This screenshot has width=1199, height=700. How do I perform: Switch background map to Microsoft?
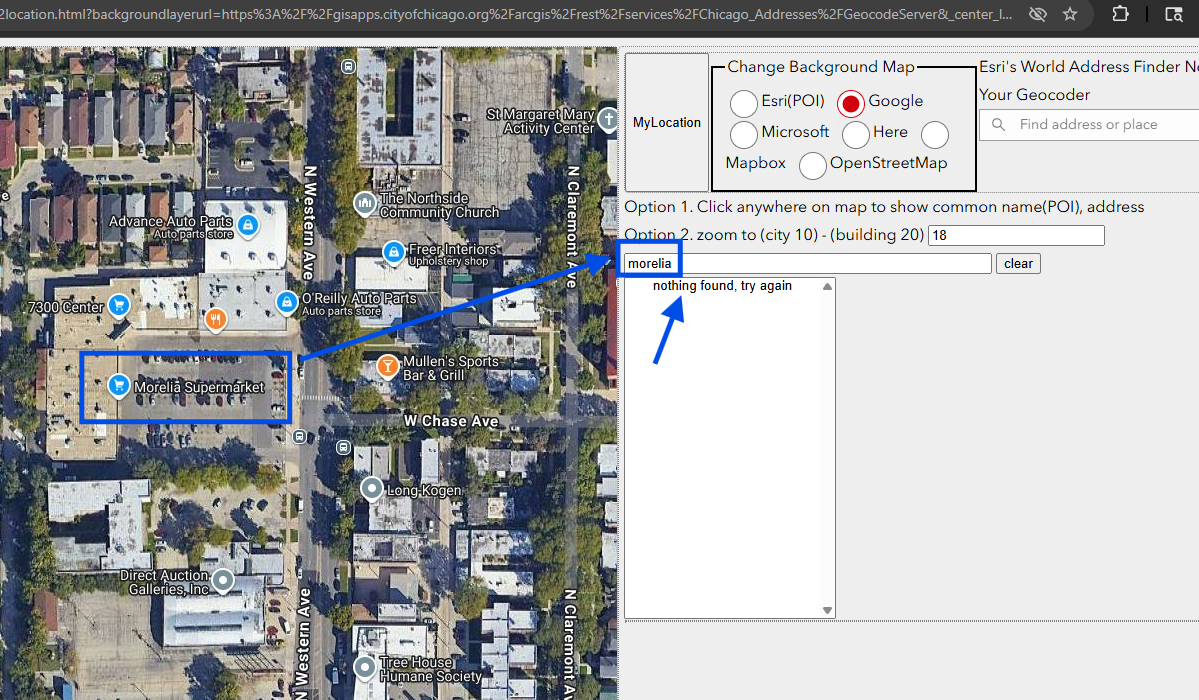point(743,135)
